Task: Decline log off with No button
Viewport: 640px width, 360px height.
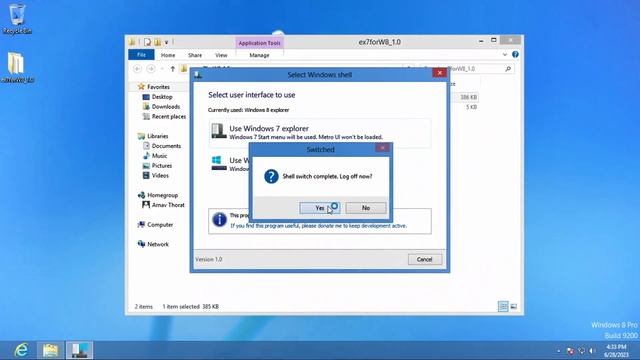Action: pos(366,208)
